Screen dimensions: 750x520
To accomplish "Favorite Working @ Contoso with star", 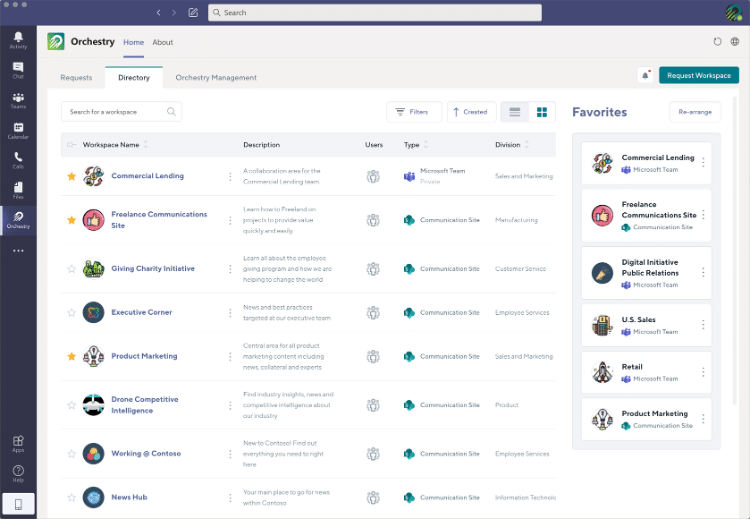I will coord(72,454).
